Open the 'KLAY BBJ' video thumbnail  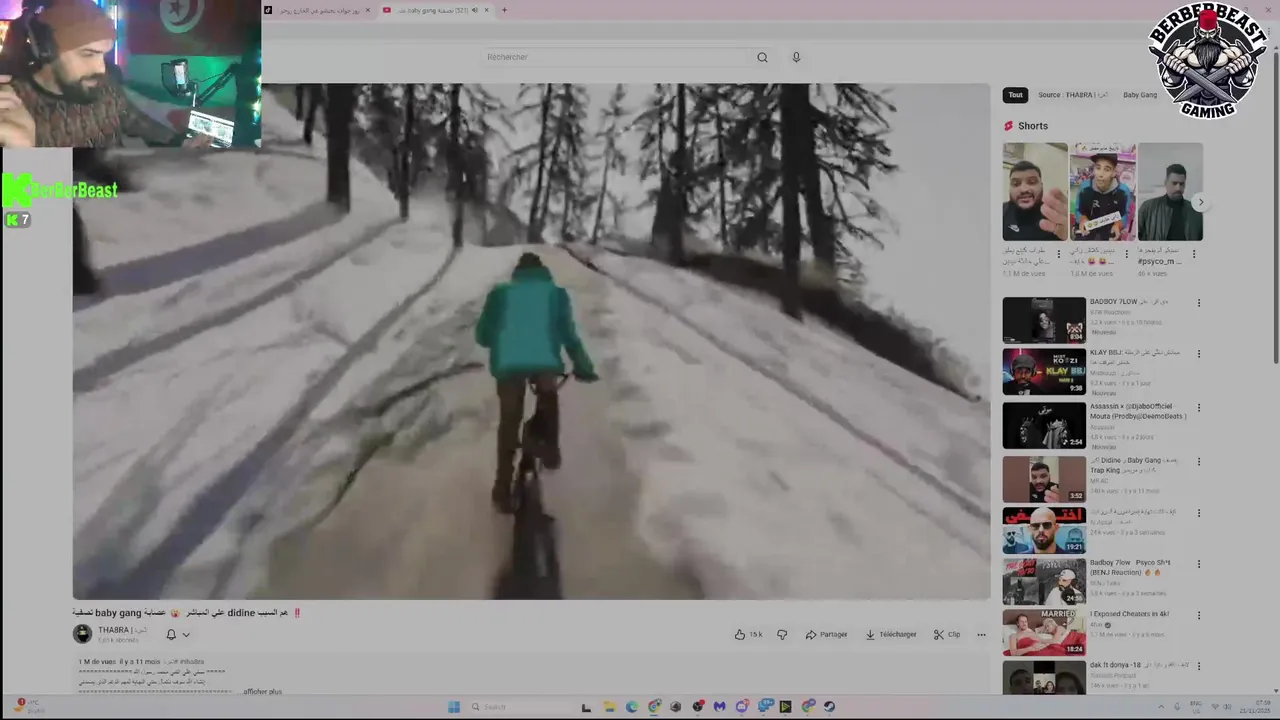(1044, 372)
